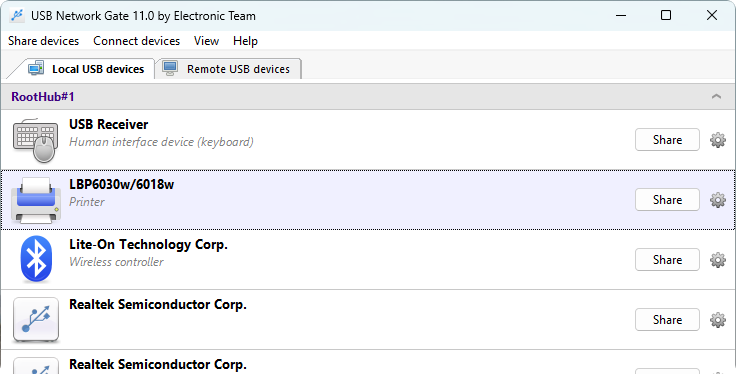Screen dimensions: 736x374
Task: Select the Lite-On Technology Corp. name
Action: (x=148, y=244)
